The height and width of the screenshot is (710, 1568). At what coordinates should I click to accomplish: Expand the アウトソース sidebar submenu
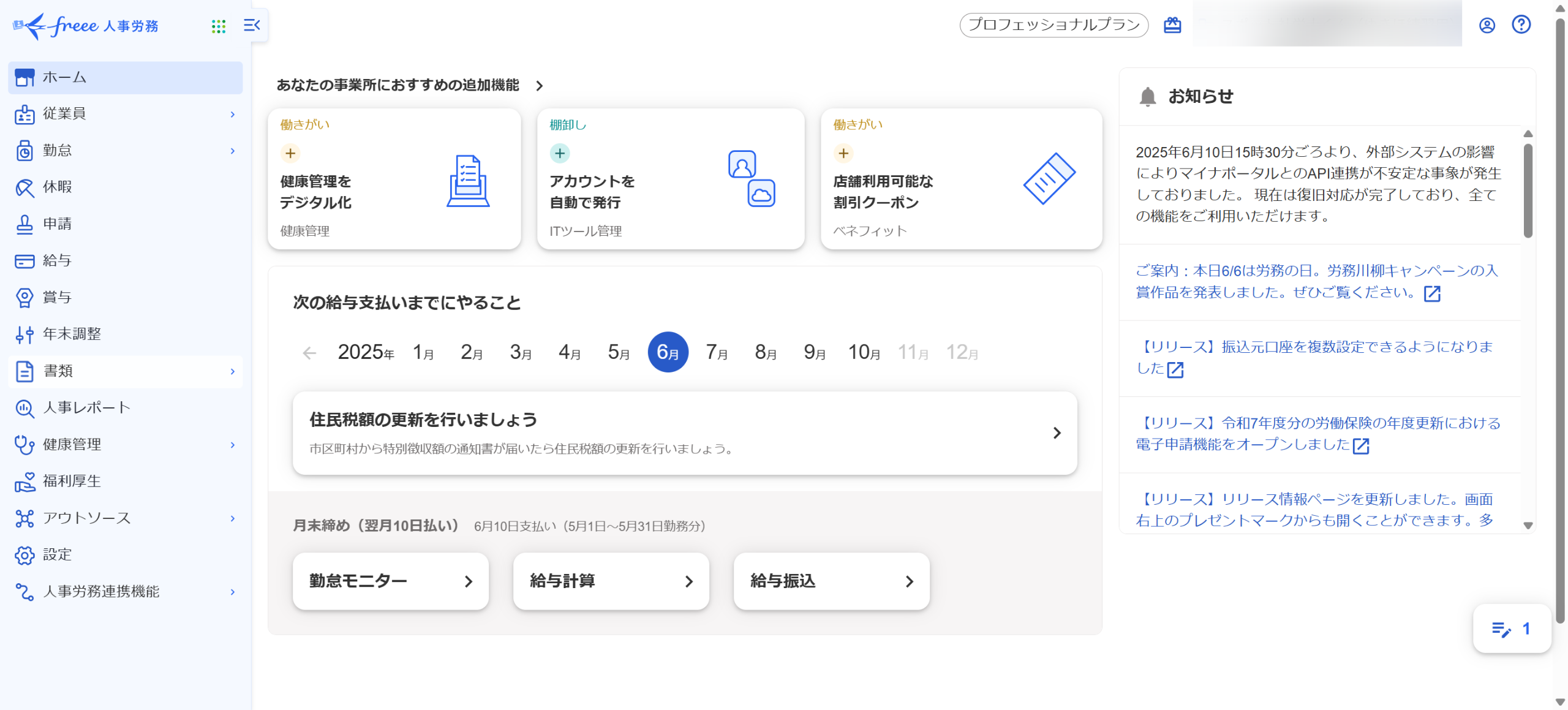(x=233, y=518)
